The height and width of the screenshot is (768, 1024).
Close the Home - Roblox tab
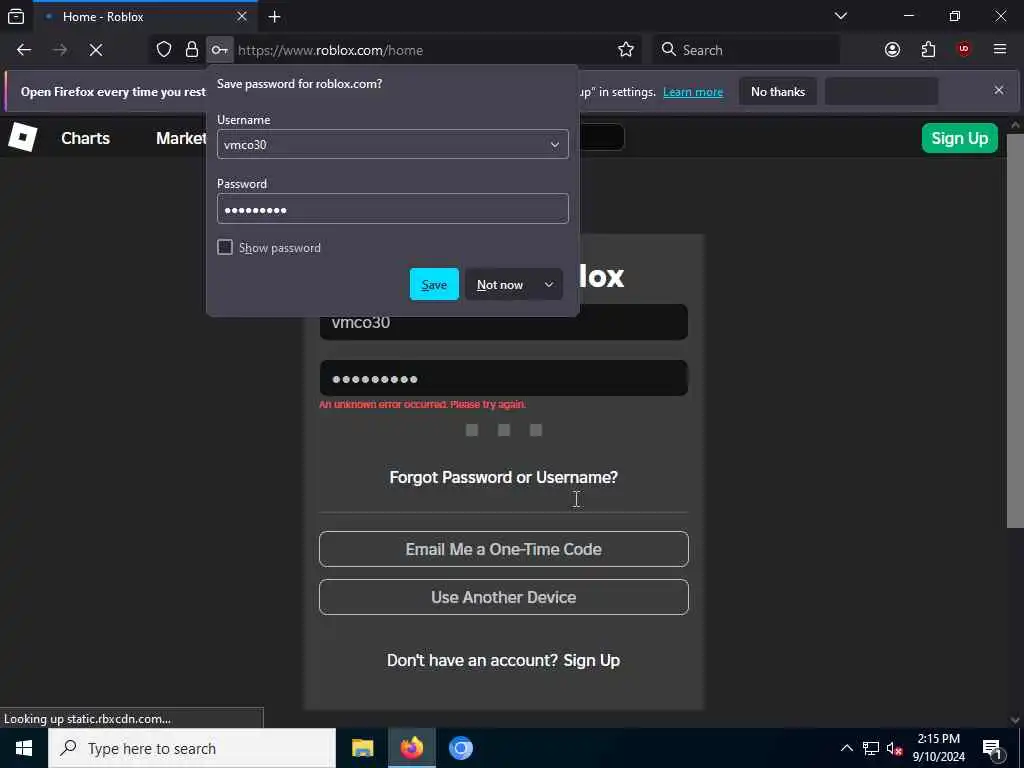point(242,16)
